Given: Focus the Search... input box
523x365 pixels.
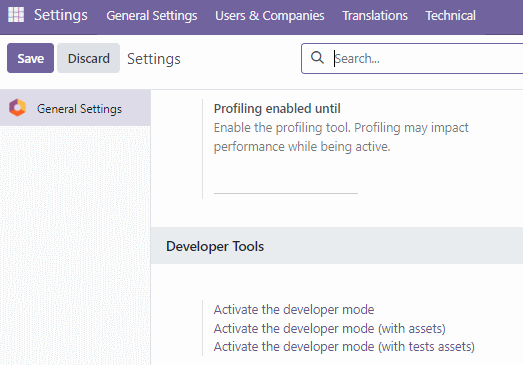Looking at the screenshot, I should (x=427, y=58).
